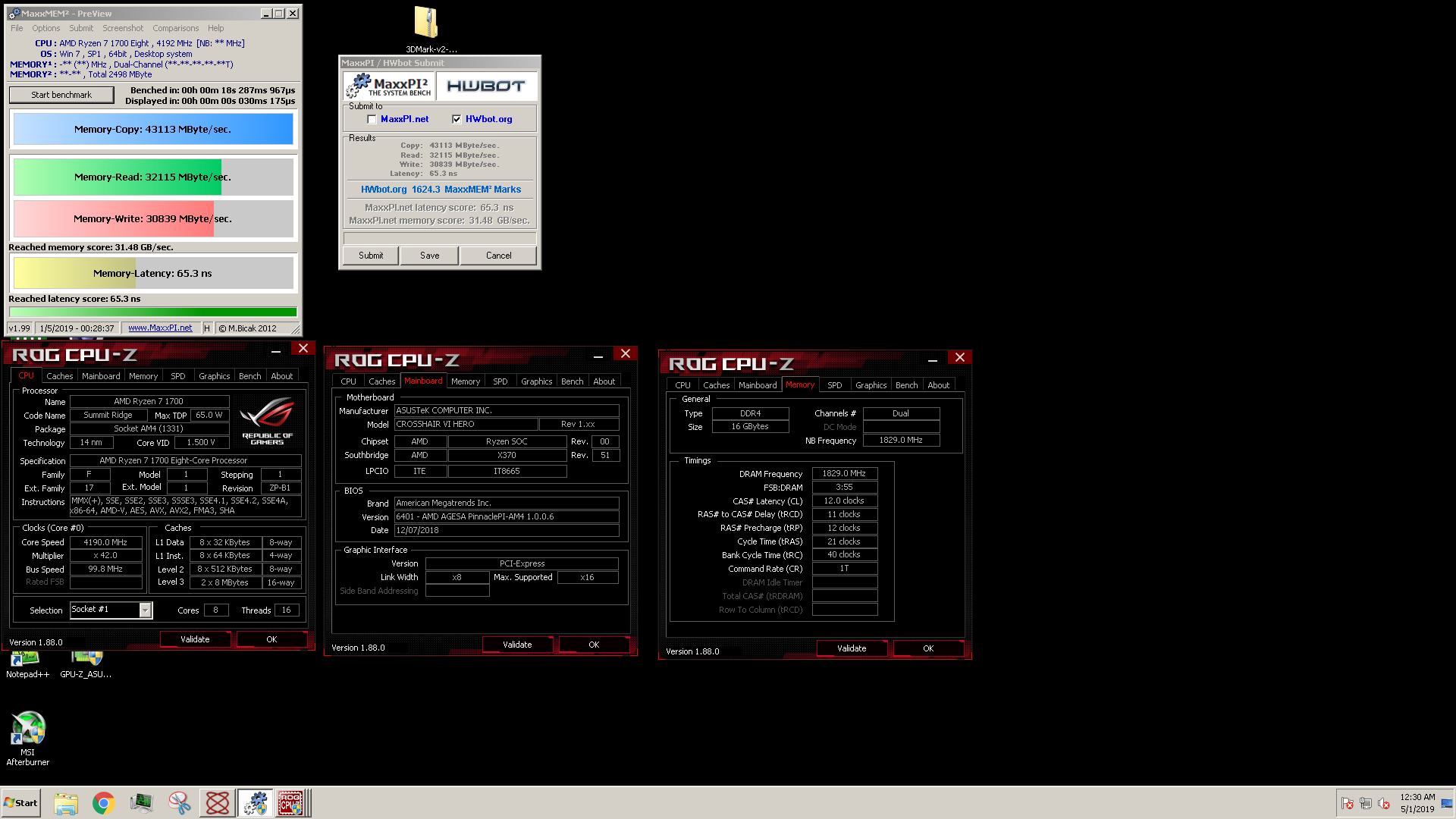Click the MaxxMEM² title bar app icon
1456x819 pixels.
[x=14, y=14]
